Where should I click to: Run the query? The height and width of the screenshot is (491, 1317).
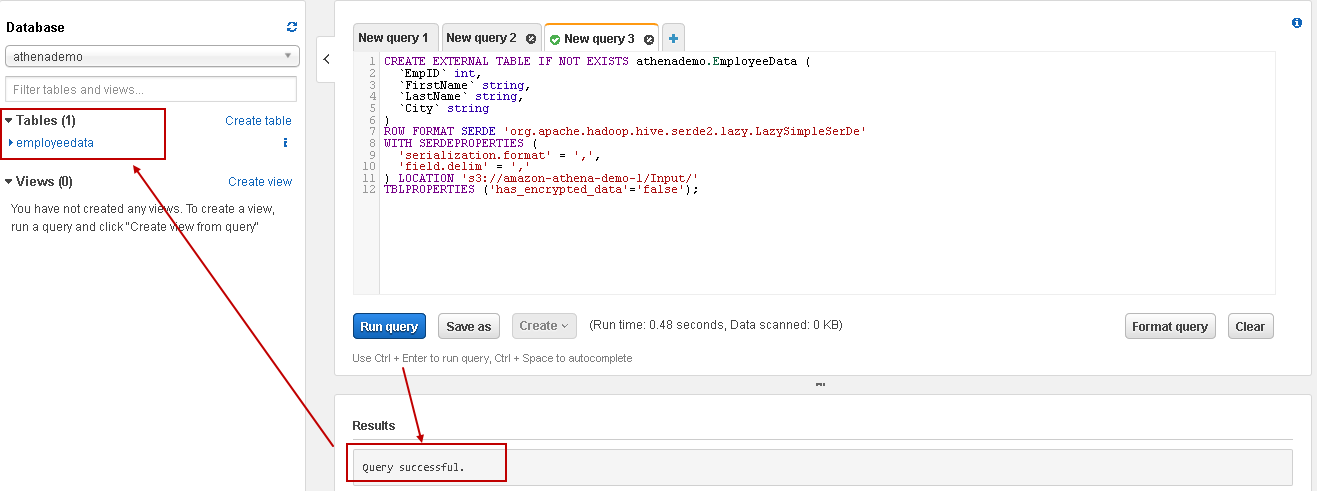point(389,326)
